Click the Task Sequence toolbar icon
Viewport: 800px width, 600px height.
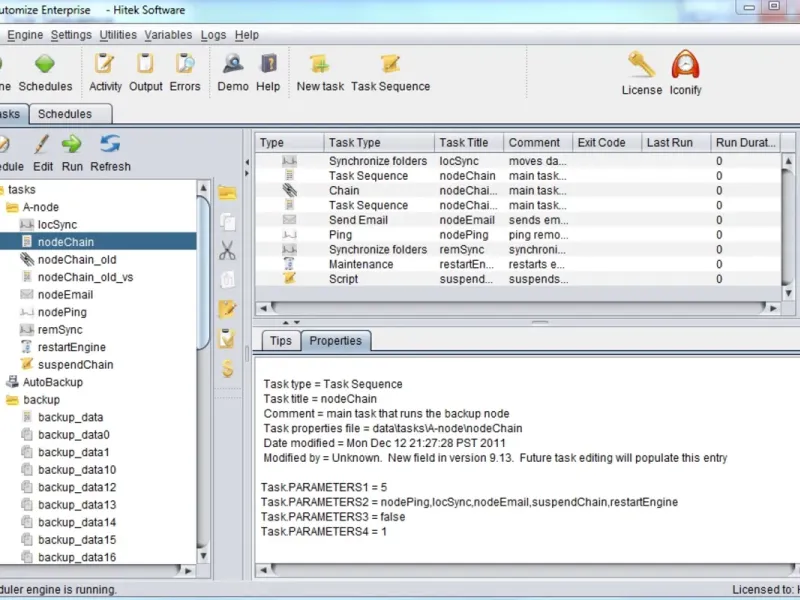[390, 71]
